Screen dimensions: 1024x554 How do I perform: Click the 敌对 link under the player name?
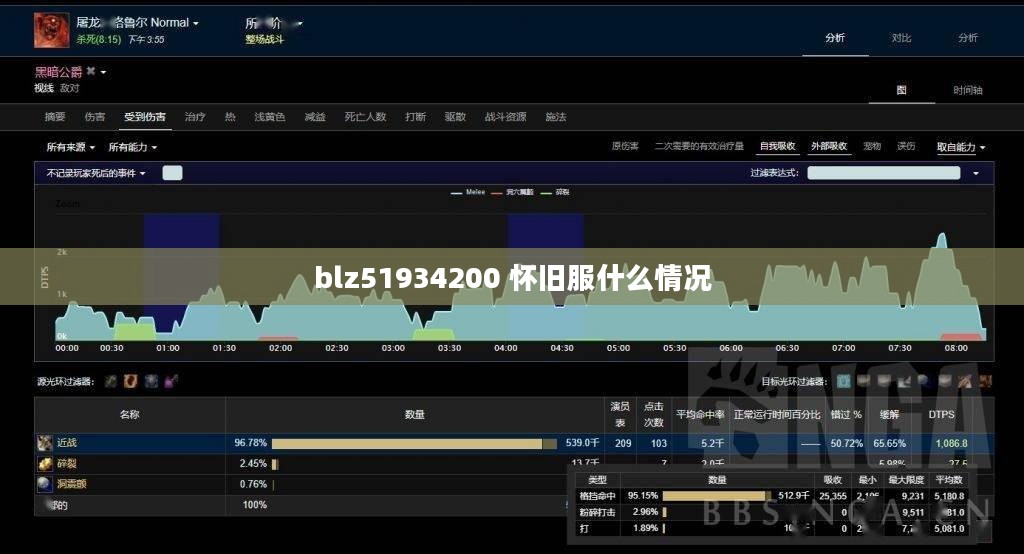69,88
